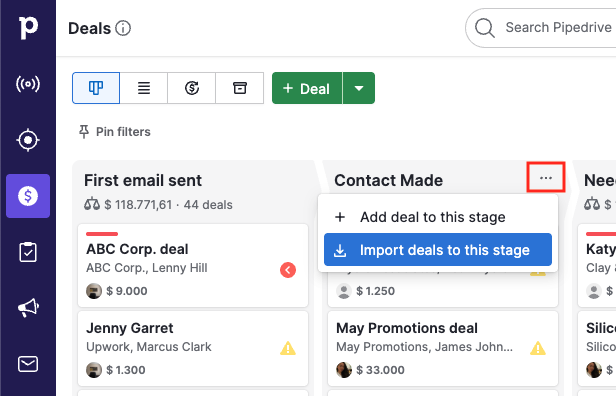The height and width of the screenshot is (396, 616).
Task: Click warning triangle on May Promotions deal
Action: tap(538, 348)
